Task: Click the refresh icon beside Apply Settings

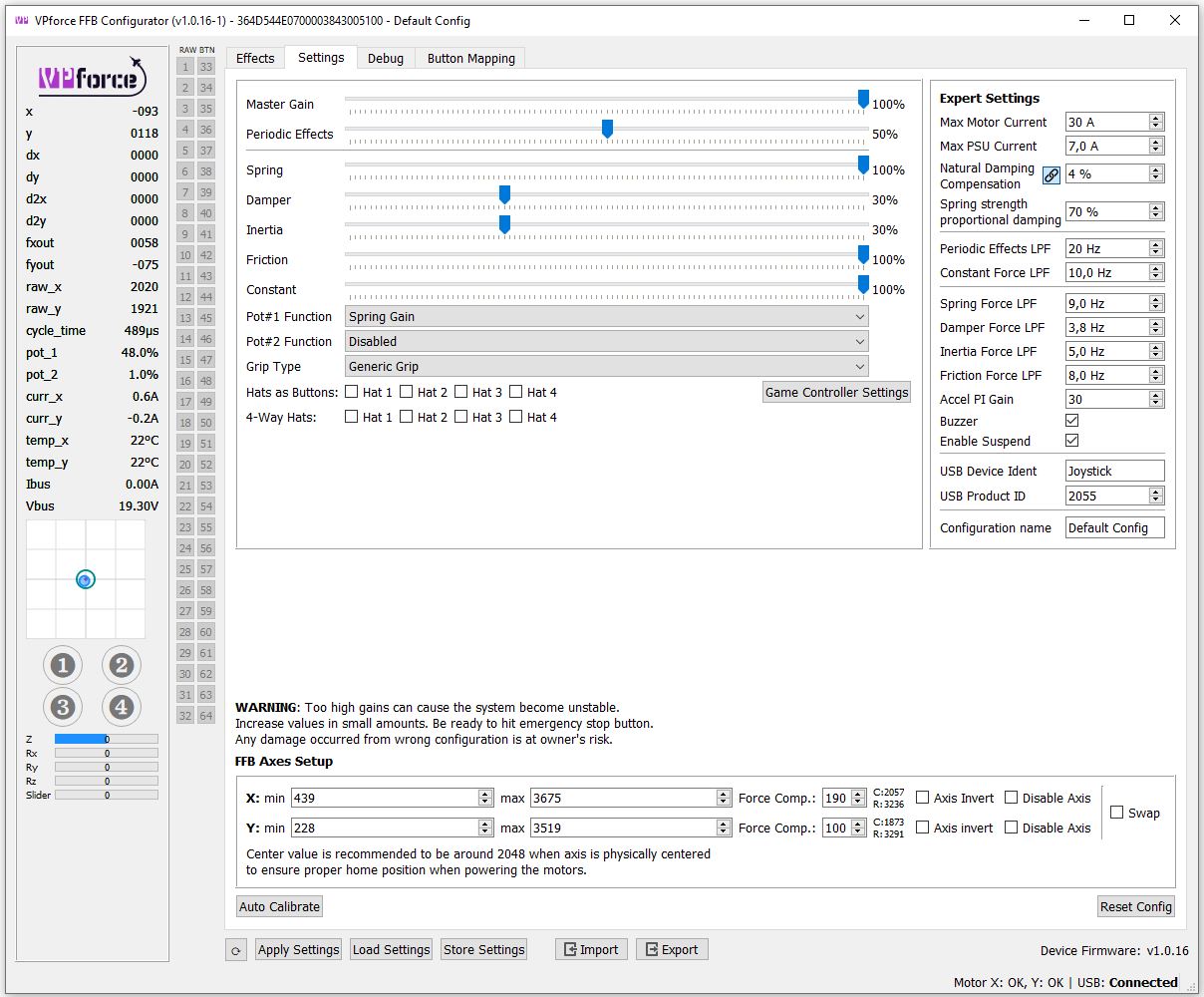Action: 236,950
